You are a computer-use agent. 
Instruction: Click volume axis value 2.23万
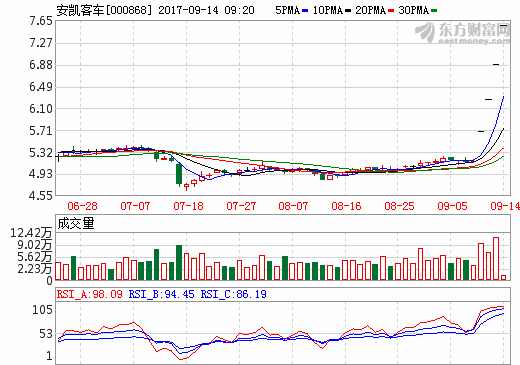point(35,269)
